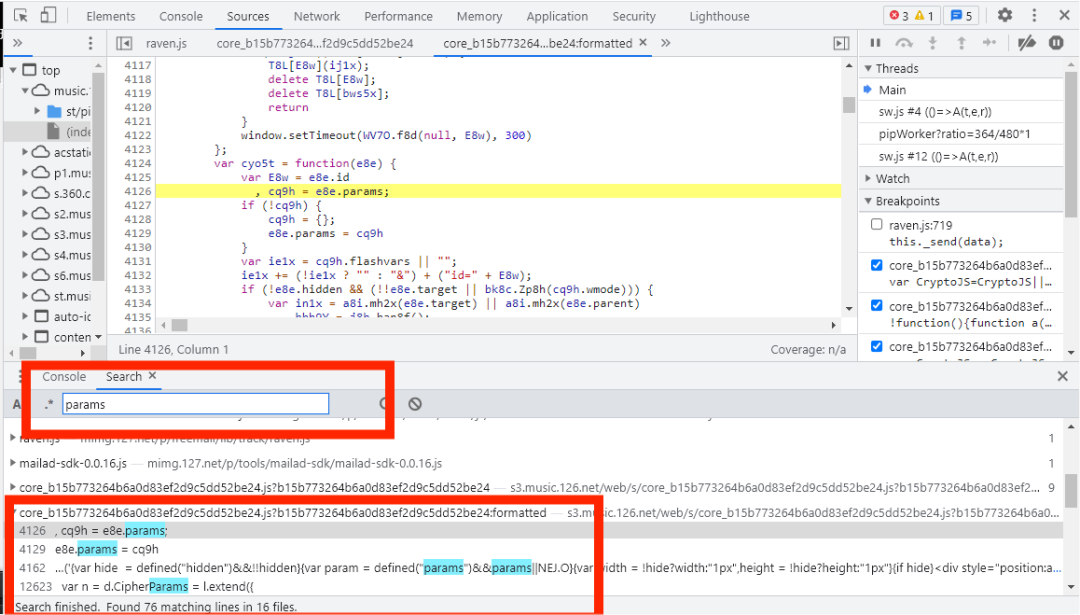
Task: Collapse the top frame tree node
Action: 13,70
